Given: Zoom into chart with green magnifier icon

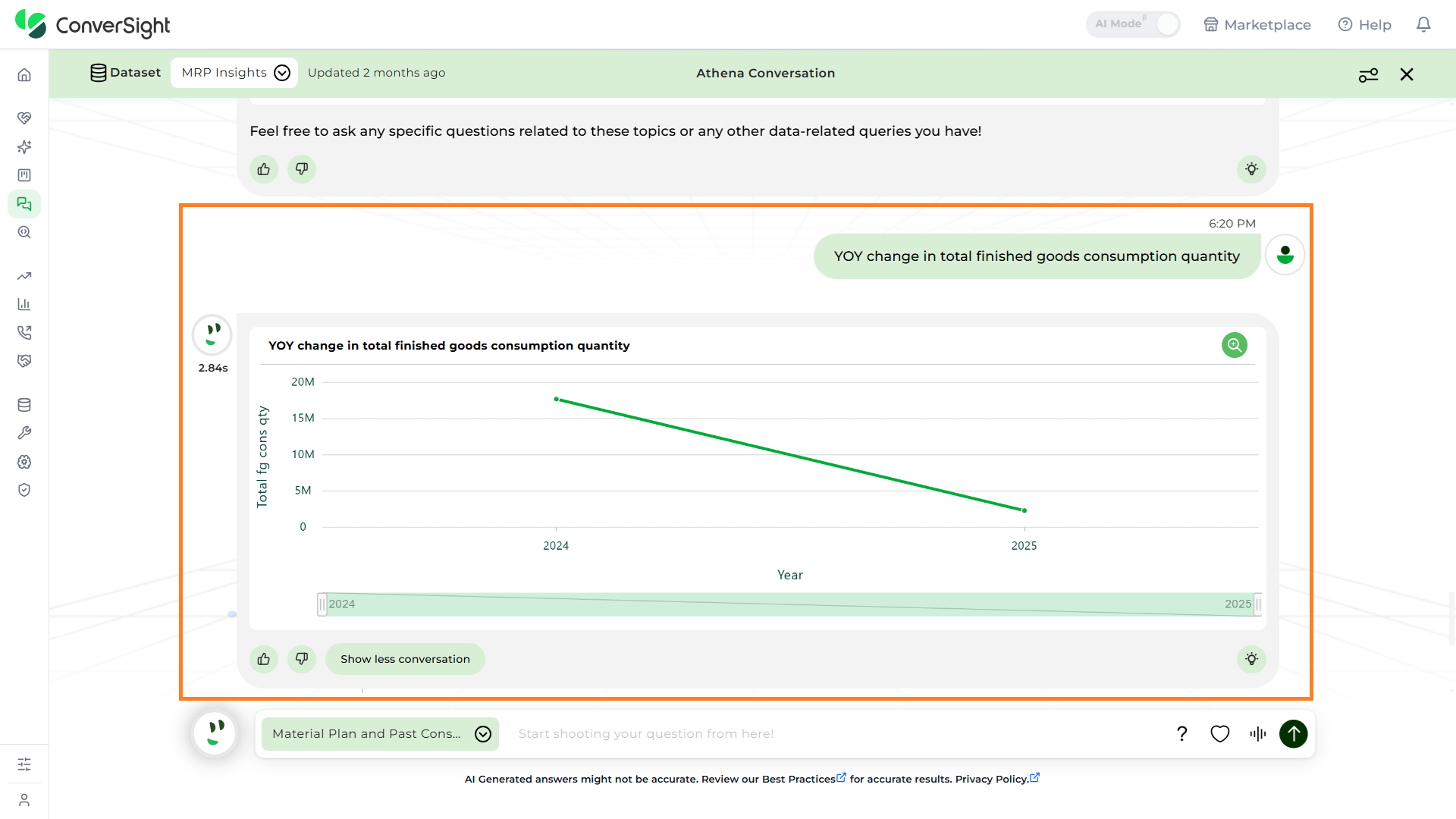Looking at the screenshot, I should click(1235, 346).
